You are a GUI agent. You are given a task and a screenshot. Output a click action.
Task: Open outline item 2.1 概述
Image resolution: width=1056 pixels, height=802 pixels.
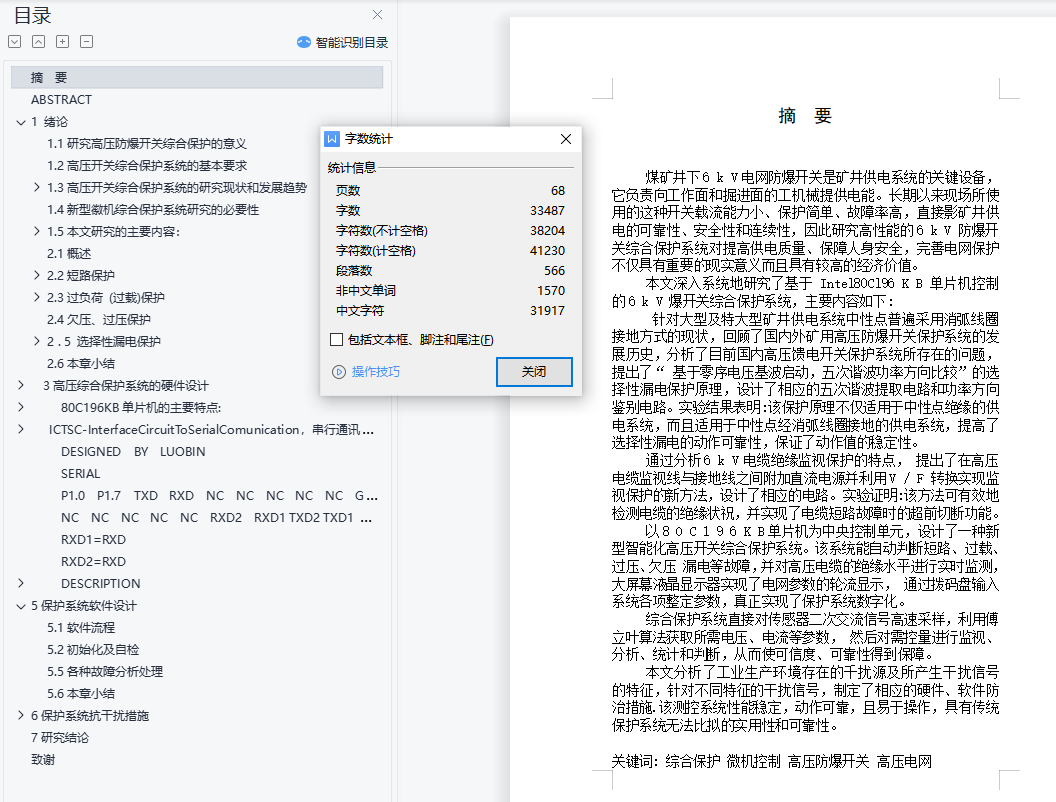(69, 253)
